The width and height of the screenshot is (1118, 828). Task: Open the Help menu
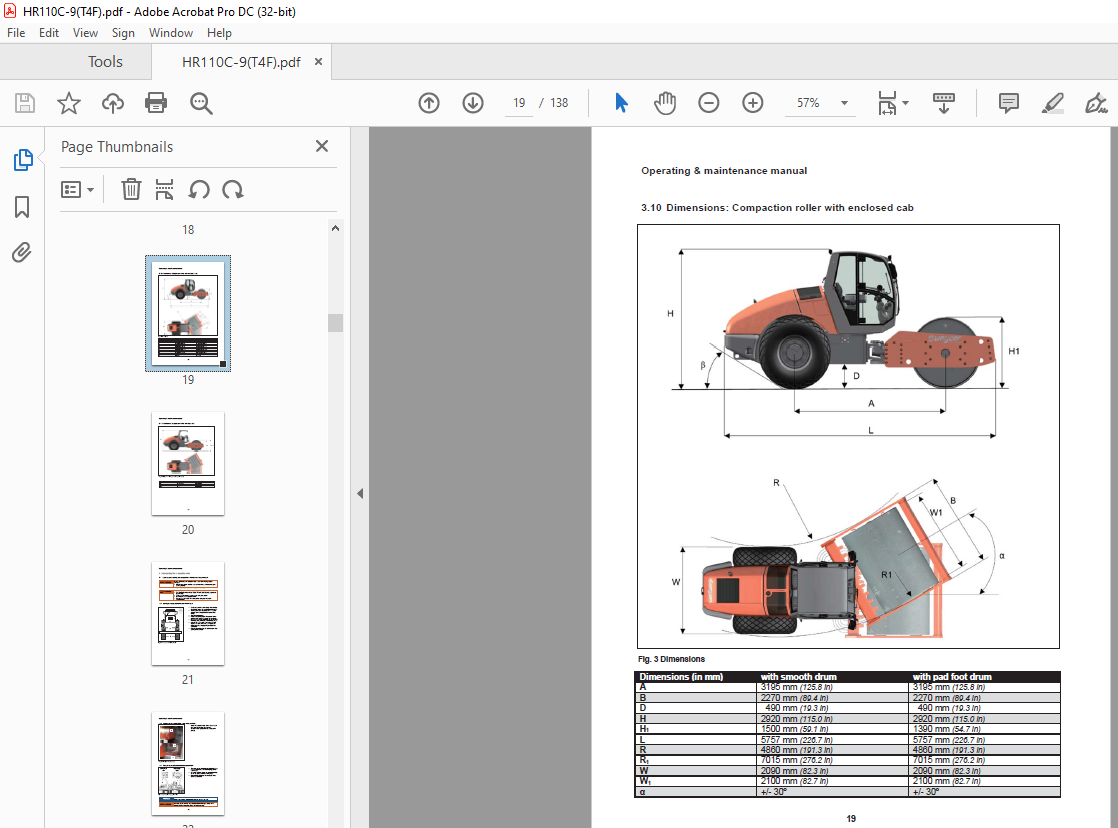(x=219, y=33)
